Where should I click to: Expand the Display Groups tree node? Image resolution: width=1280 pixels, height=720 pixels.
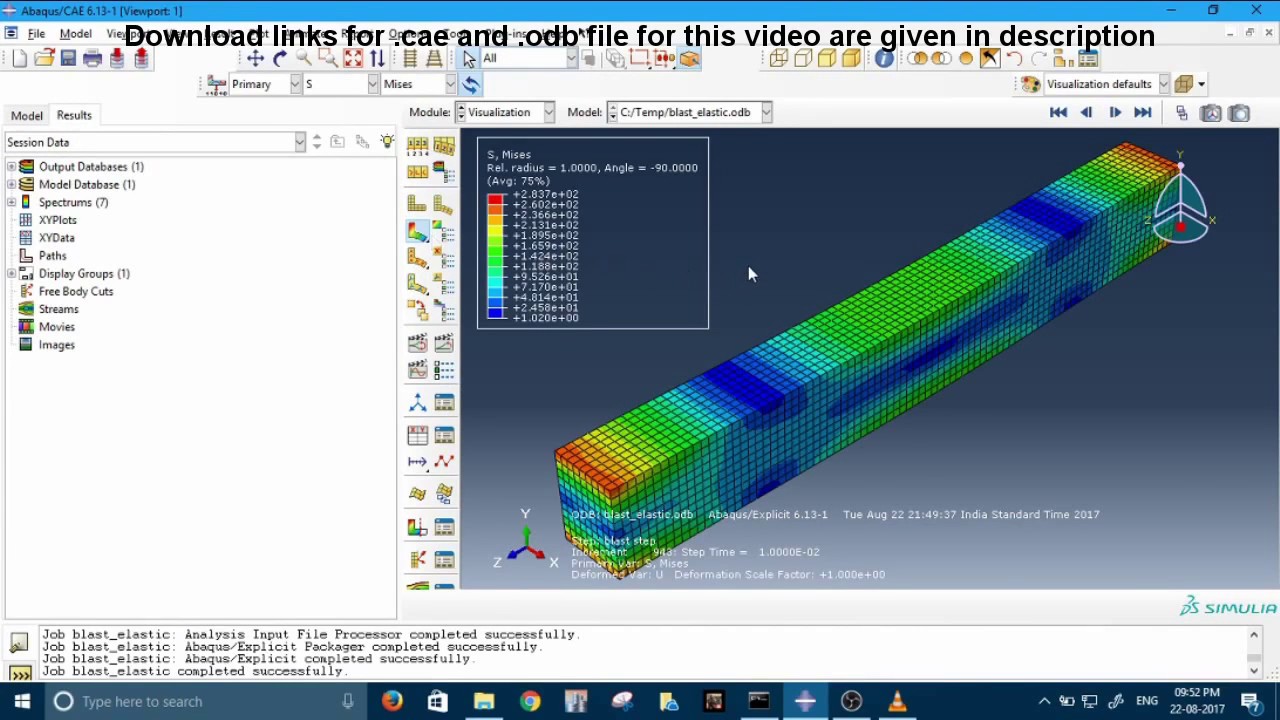coord(11,274)
